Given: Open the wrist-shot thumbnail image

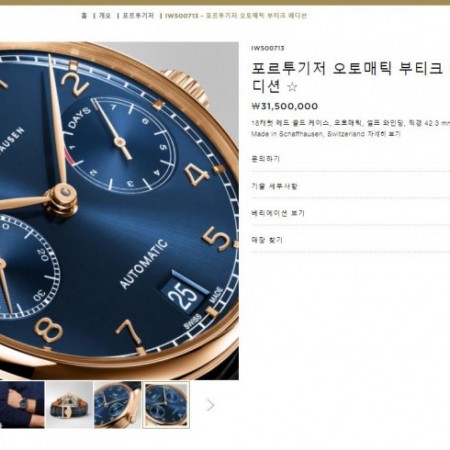Looking at the screenshot, I should tap(22, 405).
